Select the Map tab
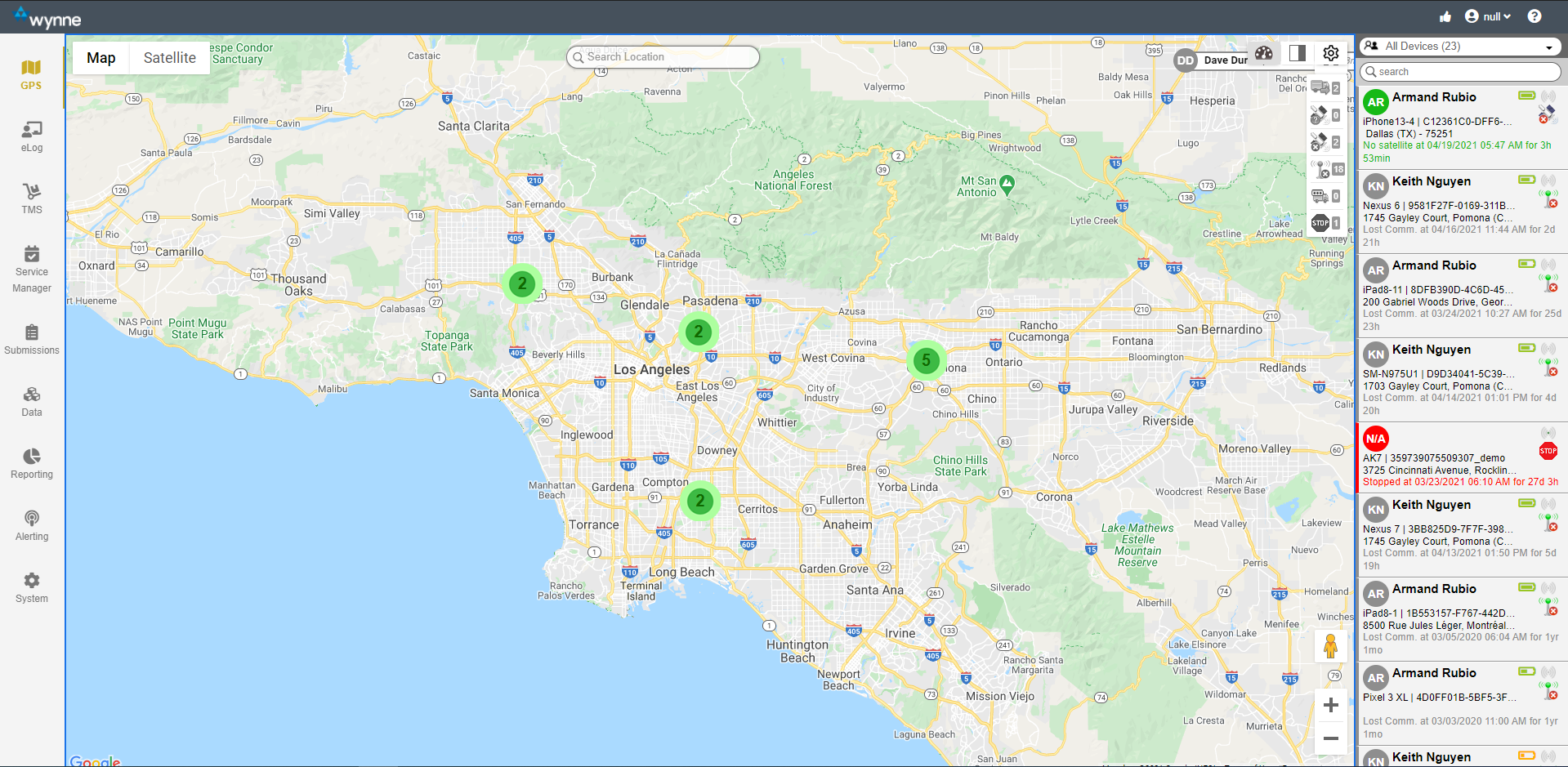 click(x=101, y=57)
